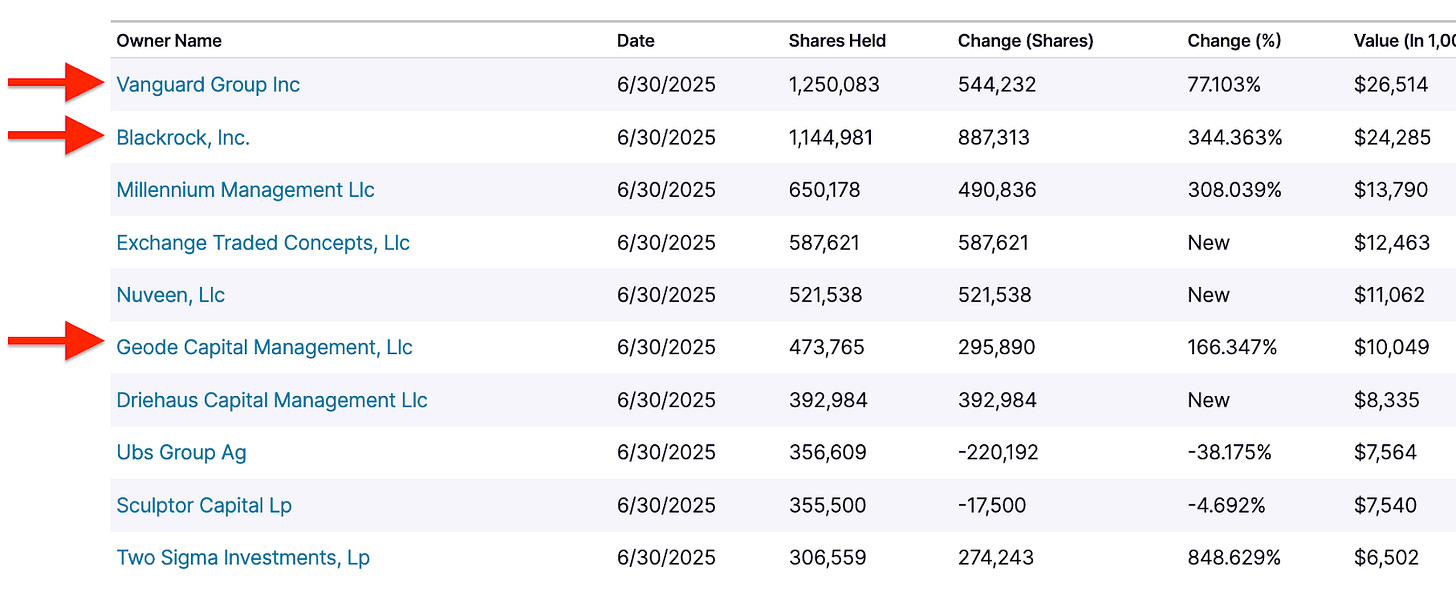1456x601 pixels.
Task: Sort by the Date column header
Action: pyautogui.click(x=636, y=41)
